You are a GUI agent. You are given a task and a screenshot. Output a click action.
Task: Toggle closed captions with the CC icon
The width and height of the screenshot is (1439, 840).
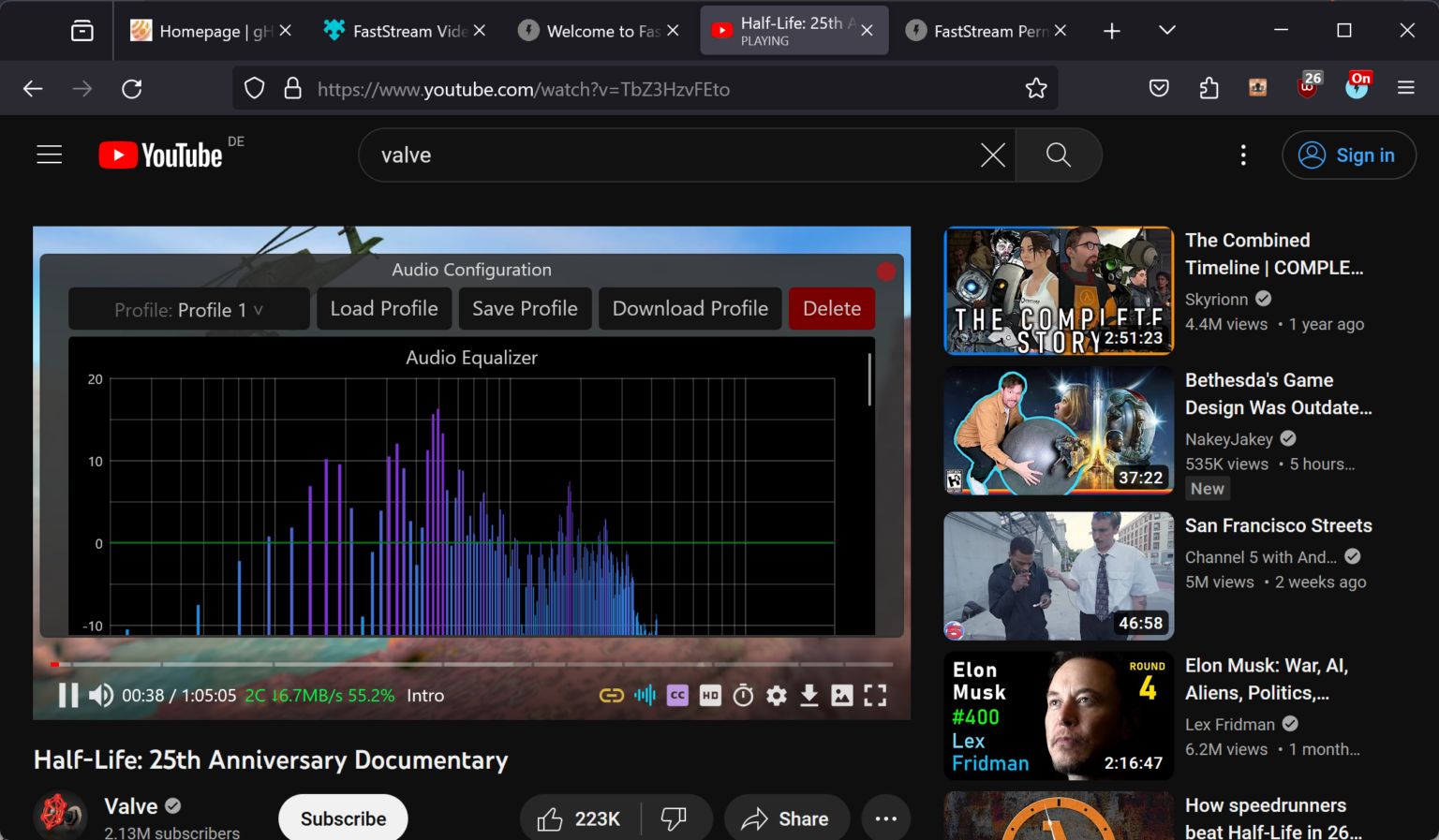click(x=677, y=695)
